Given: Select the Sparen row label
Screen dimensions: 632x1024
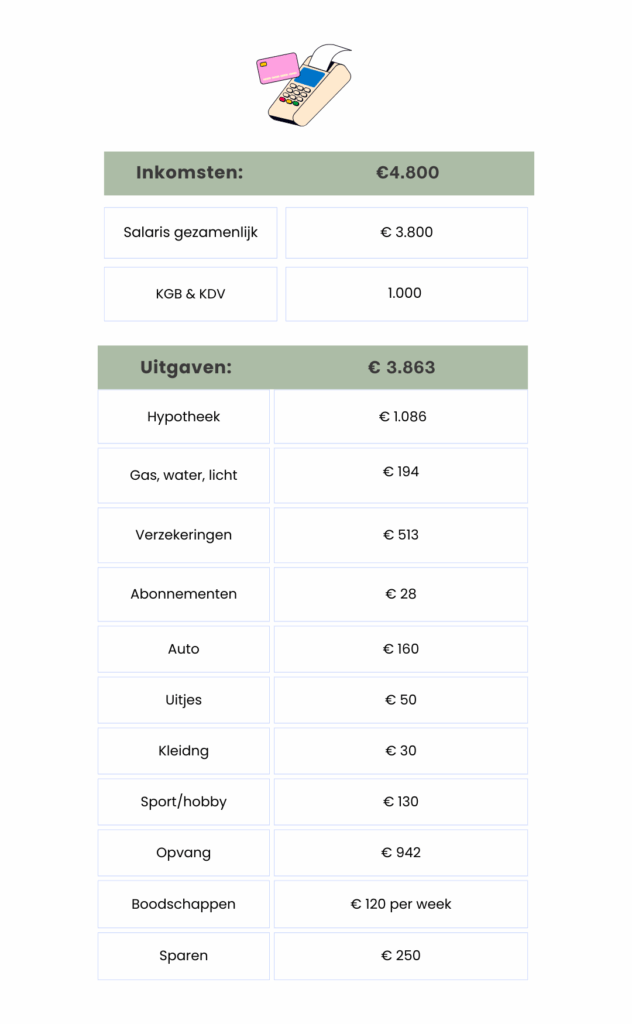Looking at the screenshot, I should point(184,956).
